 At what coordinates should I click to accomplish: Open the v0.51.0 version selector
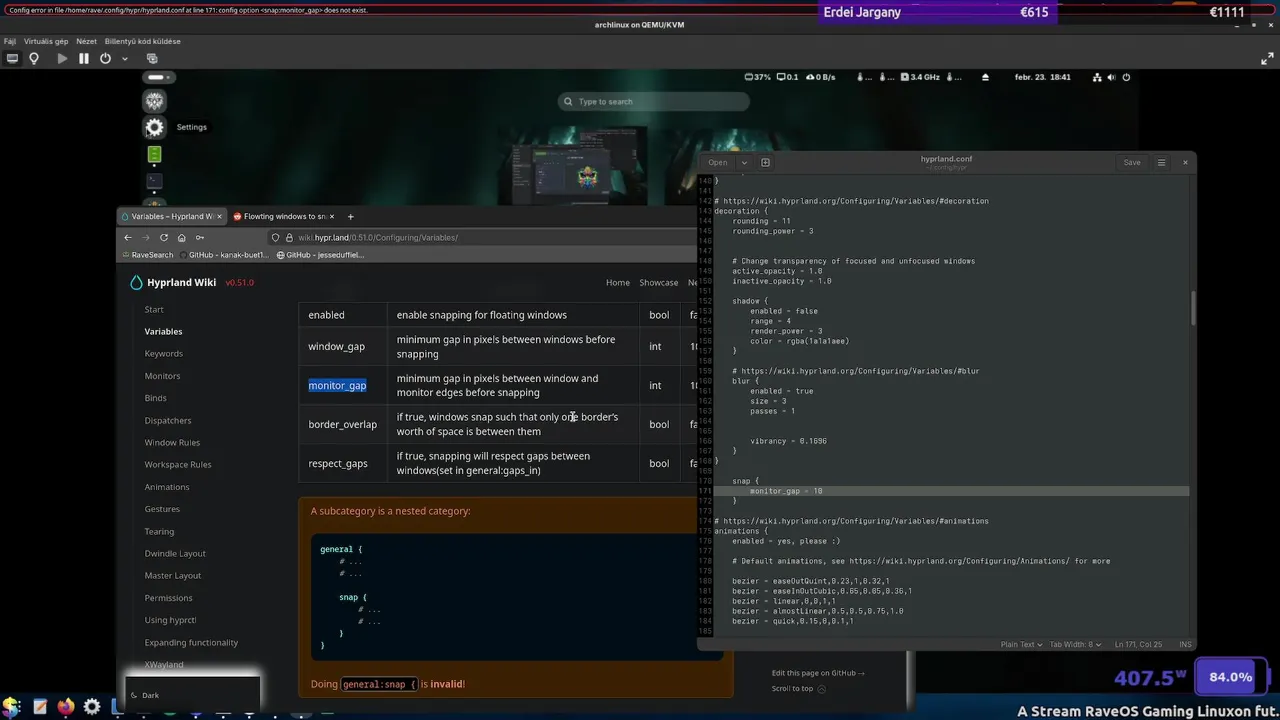pos(240,282)
